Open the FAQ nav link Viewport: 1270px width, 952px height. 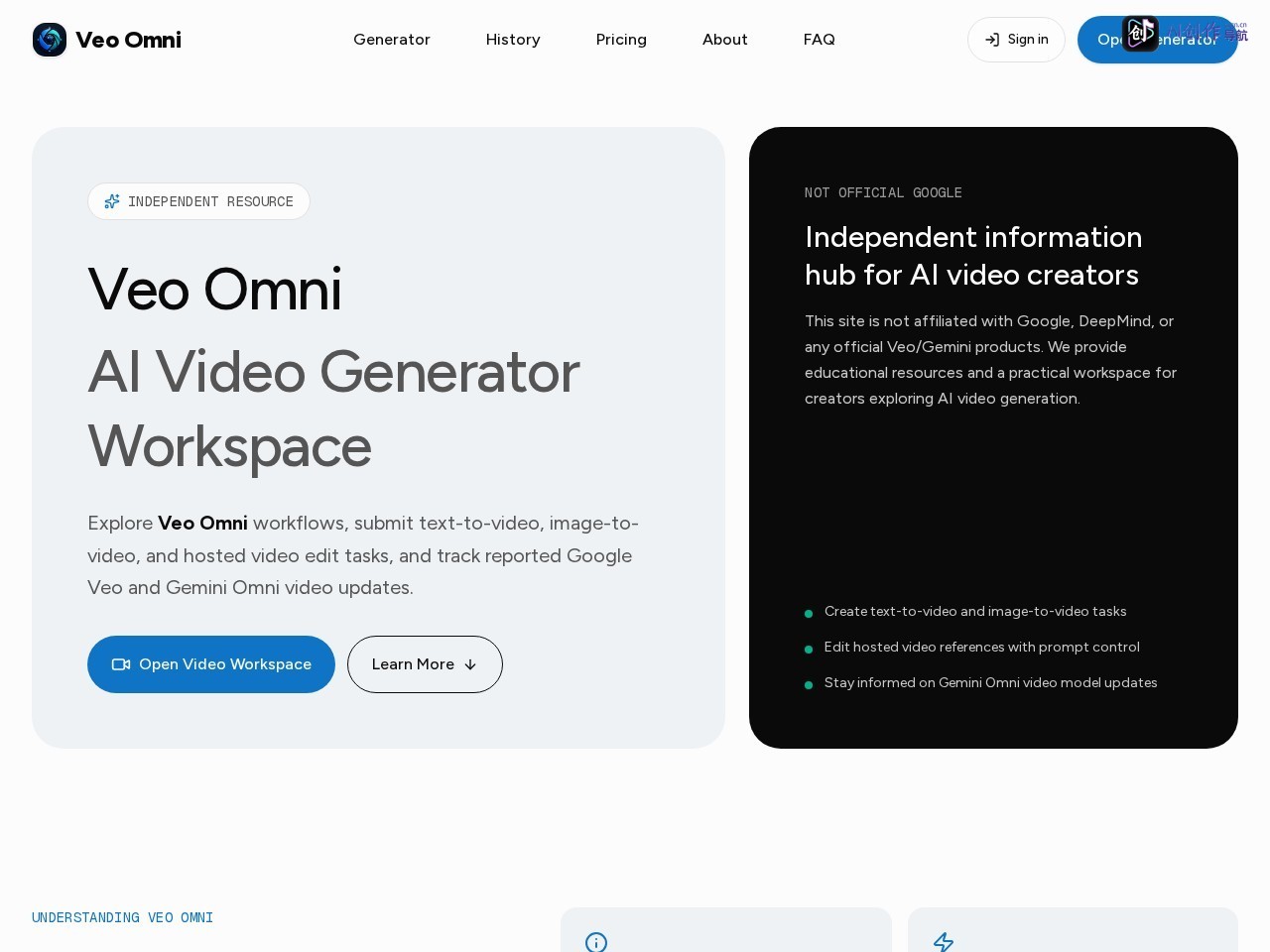pyautogui.click(x=820, y=40)
